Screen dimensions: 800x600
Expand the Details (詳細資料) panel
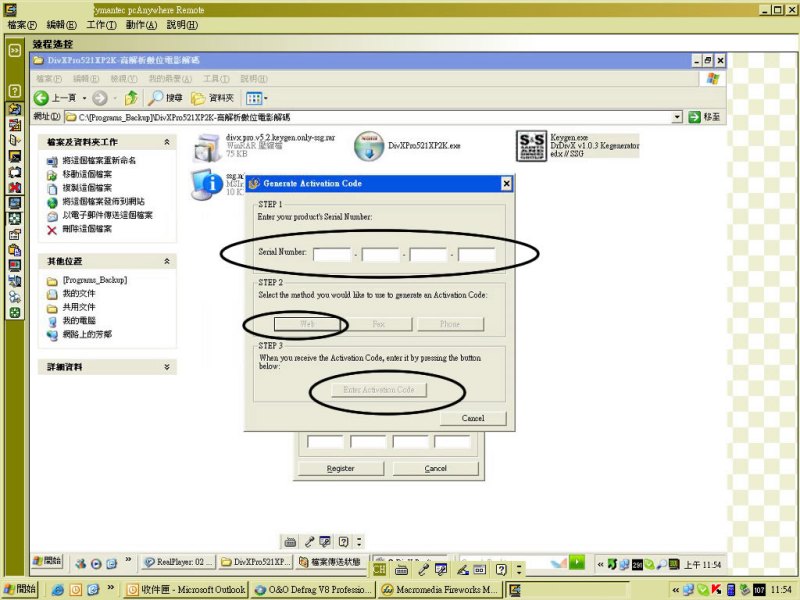[x=167, y=367]
